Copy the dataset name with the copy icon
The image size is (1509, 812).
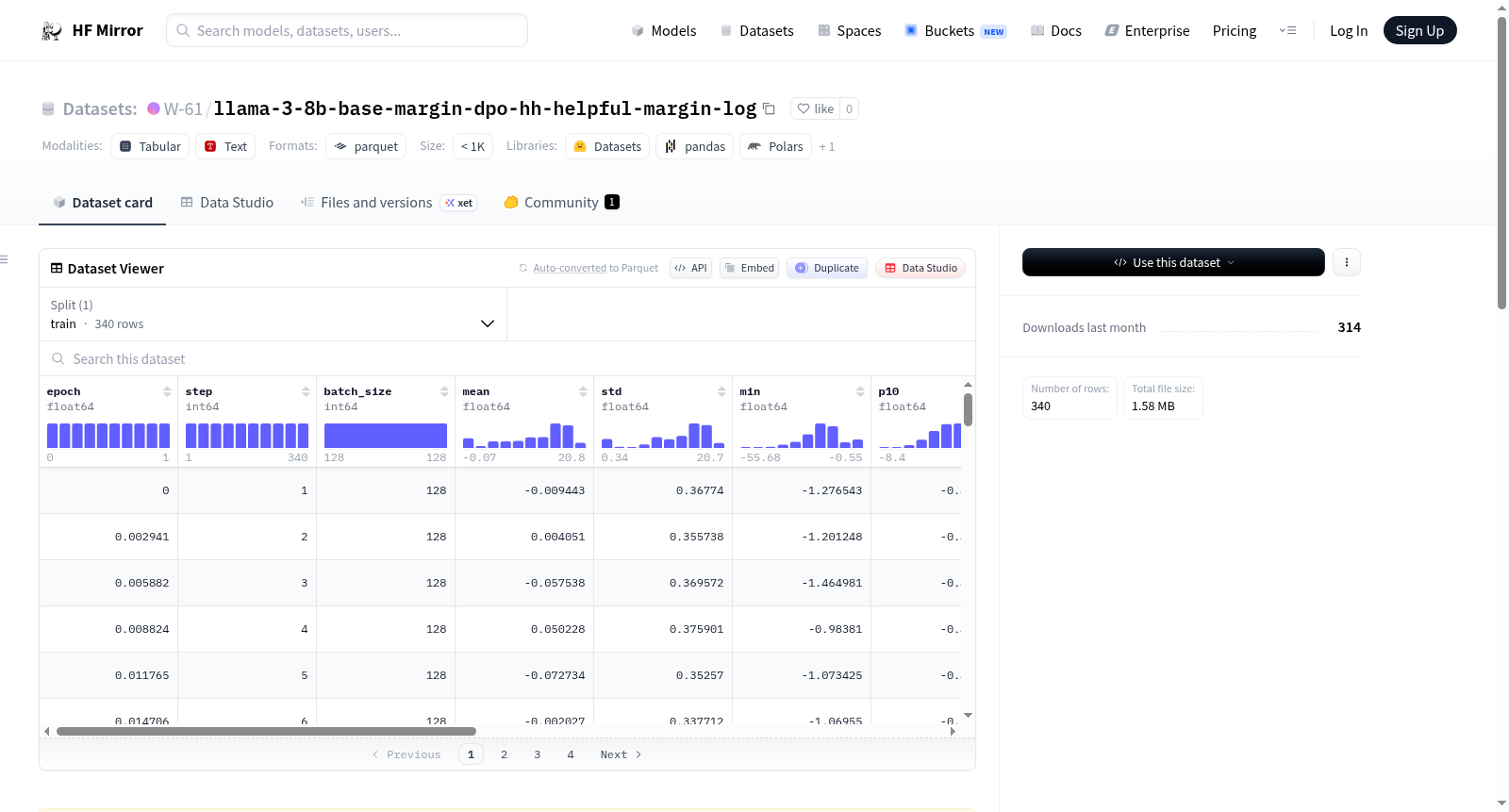pyautogui.click(x=769, y=108)
